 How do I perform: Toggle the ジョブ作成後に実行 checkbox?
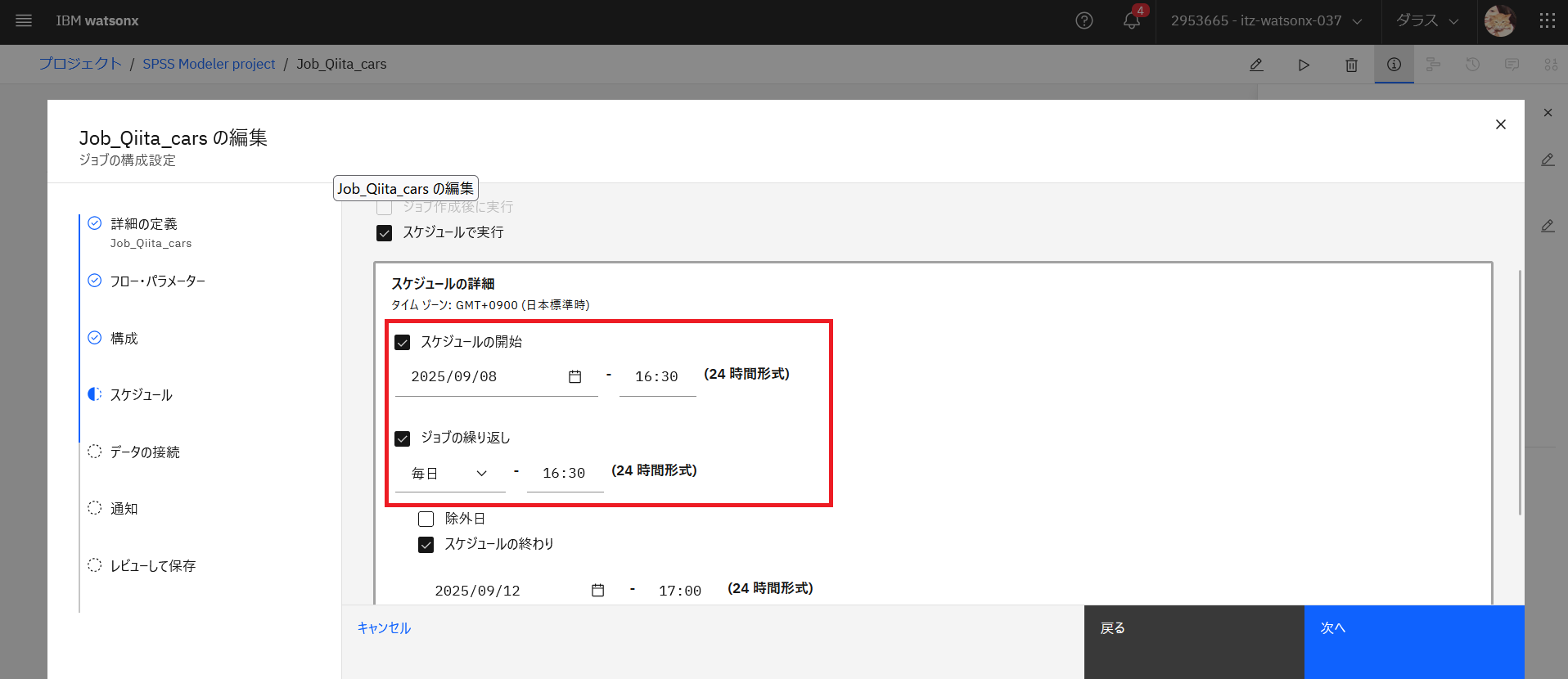(x=384, y=207)
